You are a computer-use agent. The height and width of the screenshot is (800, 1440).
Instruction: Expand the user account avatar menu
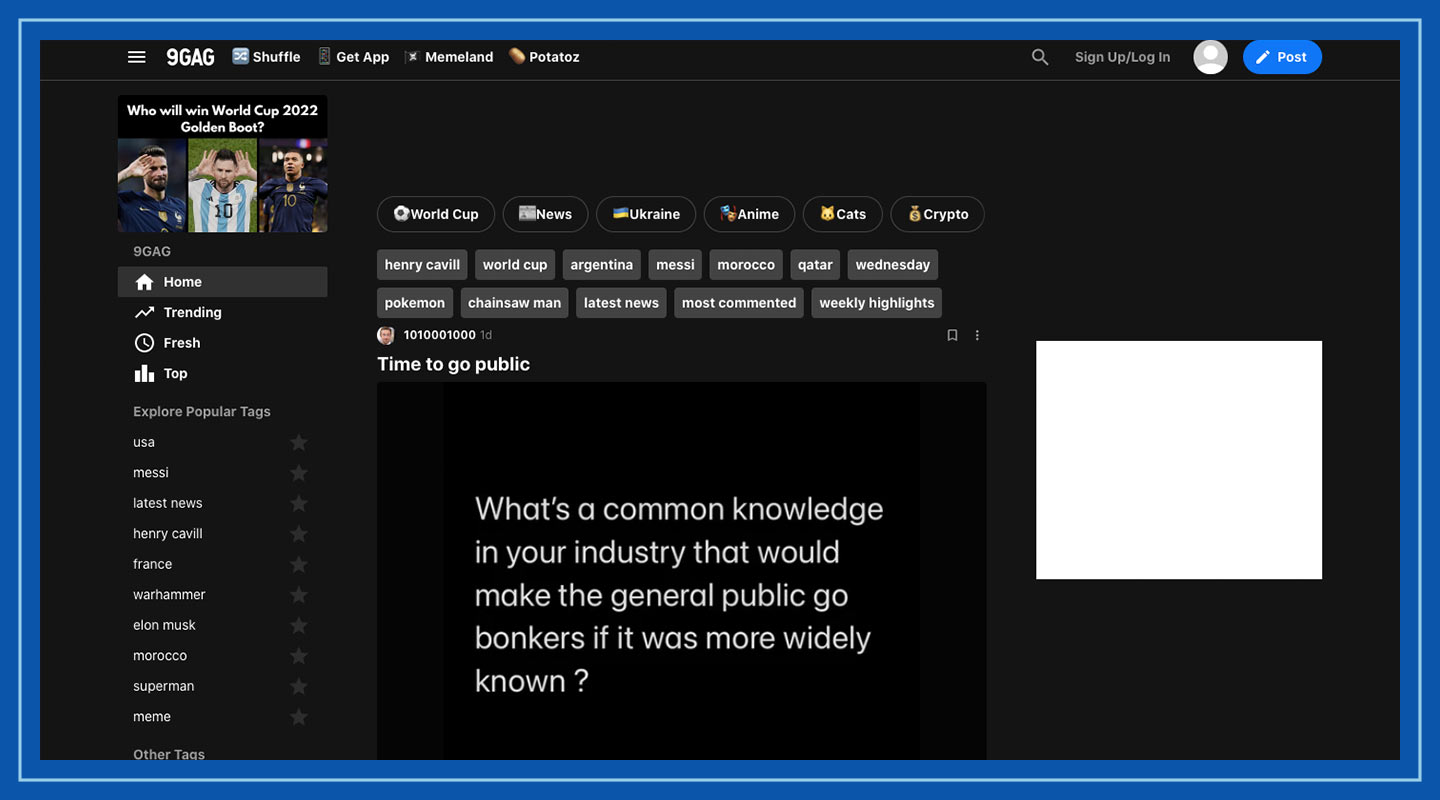pos(1210,57)
